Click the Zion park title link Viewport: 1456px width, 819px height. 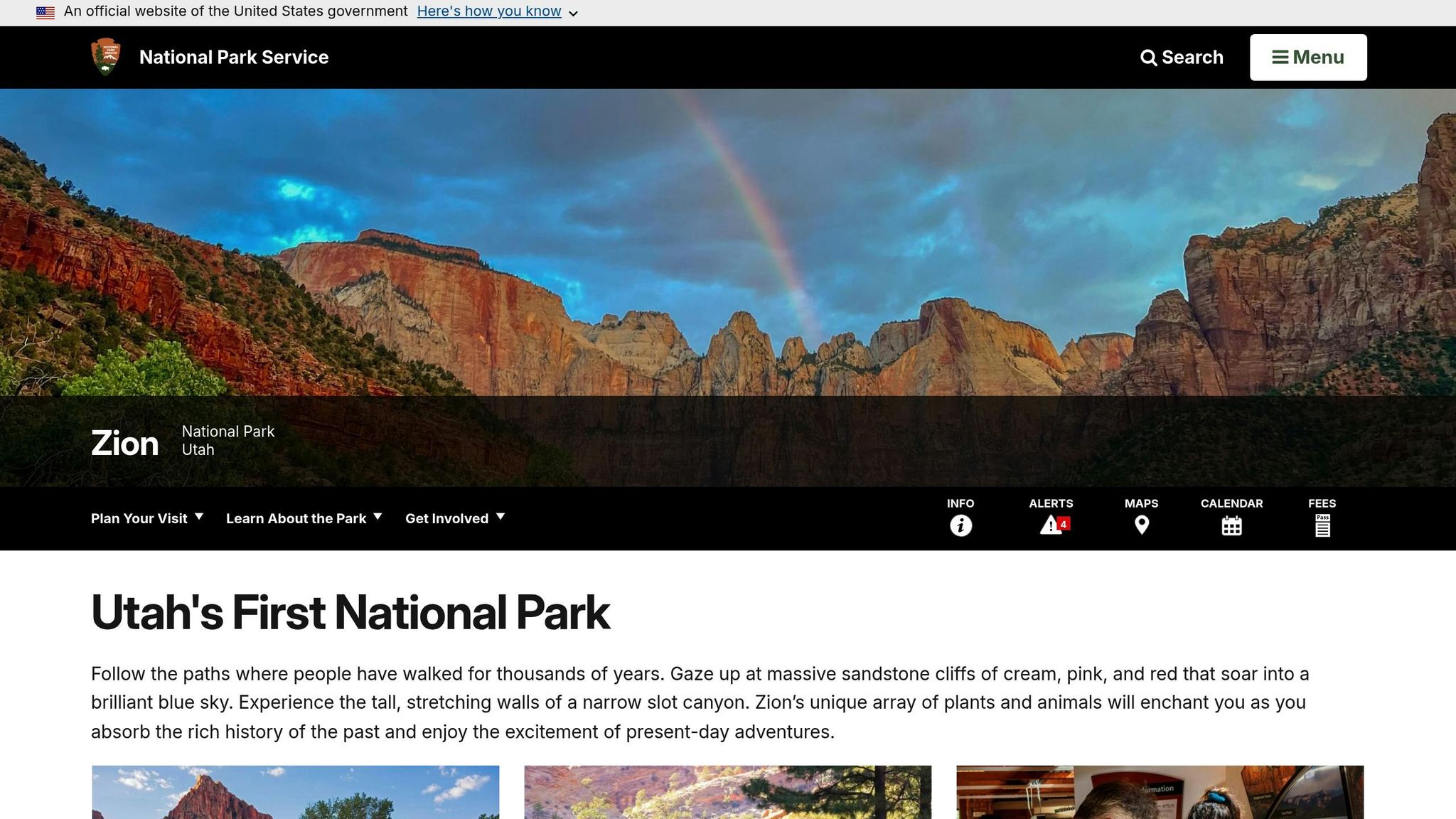coord(124,443)
